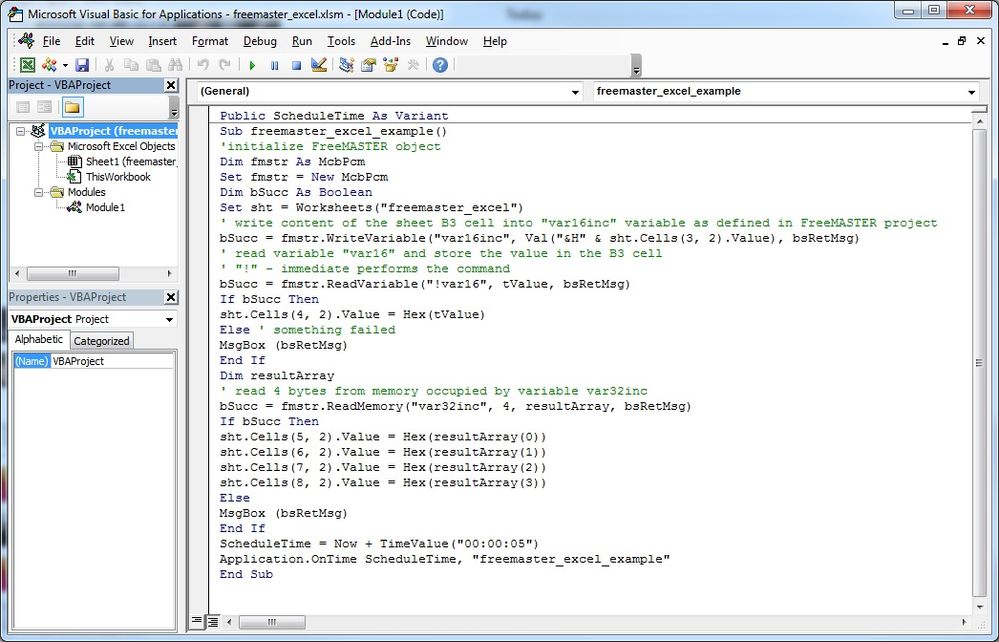This screenshot has height=642, width=999.
Task: Open the File menu
Action: point(51,41)
